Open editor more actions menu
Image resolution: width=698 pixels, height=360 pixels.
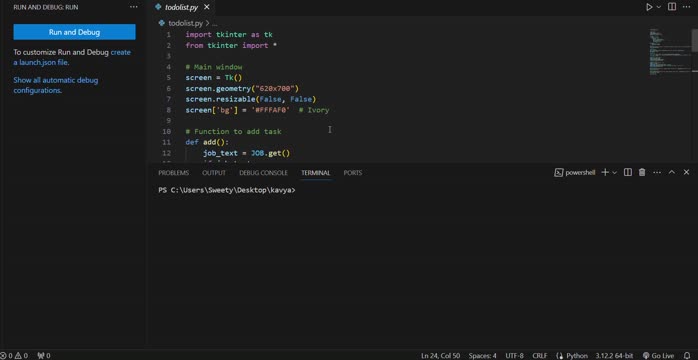point(686,7)
